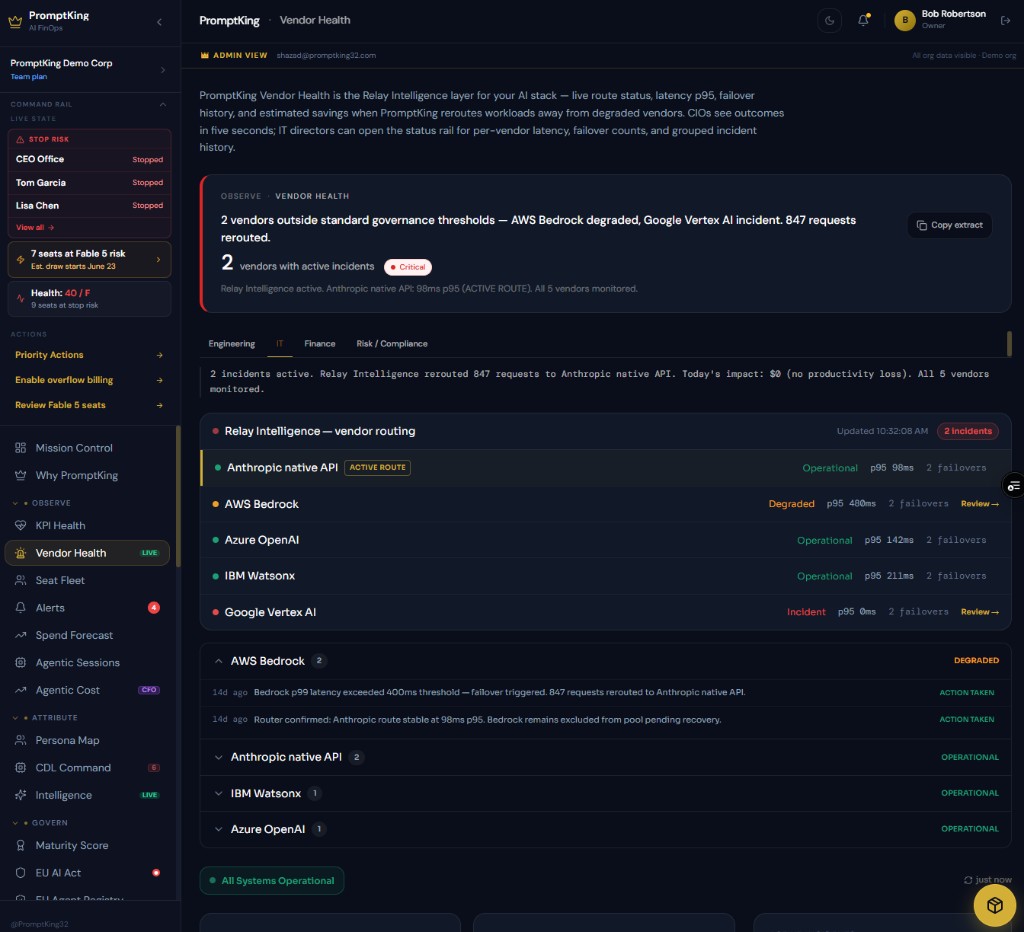
Task: Click the Bedrock p99 latency incident entry
Action: 605,692
